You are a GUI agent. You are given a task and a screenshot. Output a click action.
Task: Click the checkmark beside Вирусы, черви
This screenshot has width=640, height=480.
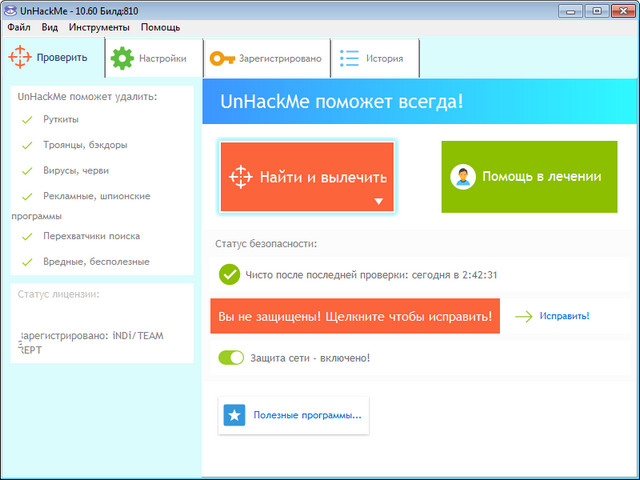[27, 171]
